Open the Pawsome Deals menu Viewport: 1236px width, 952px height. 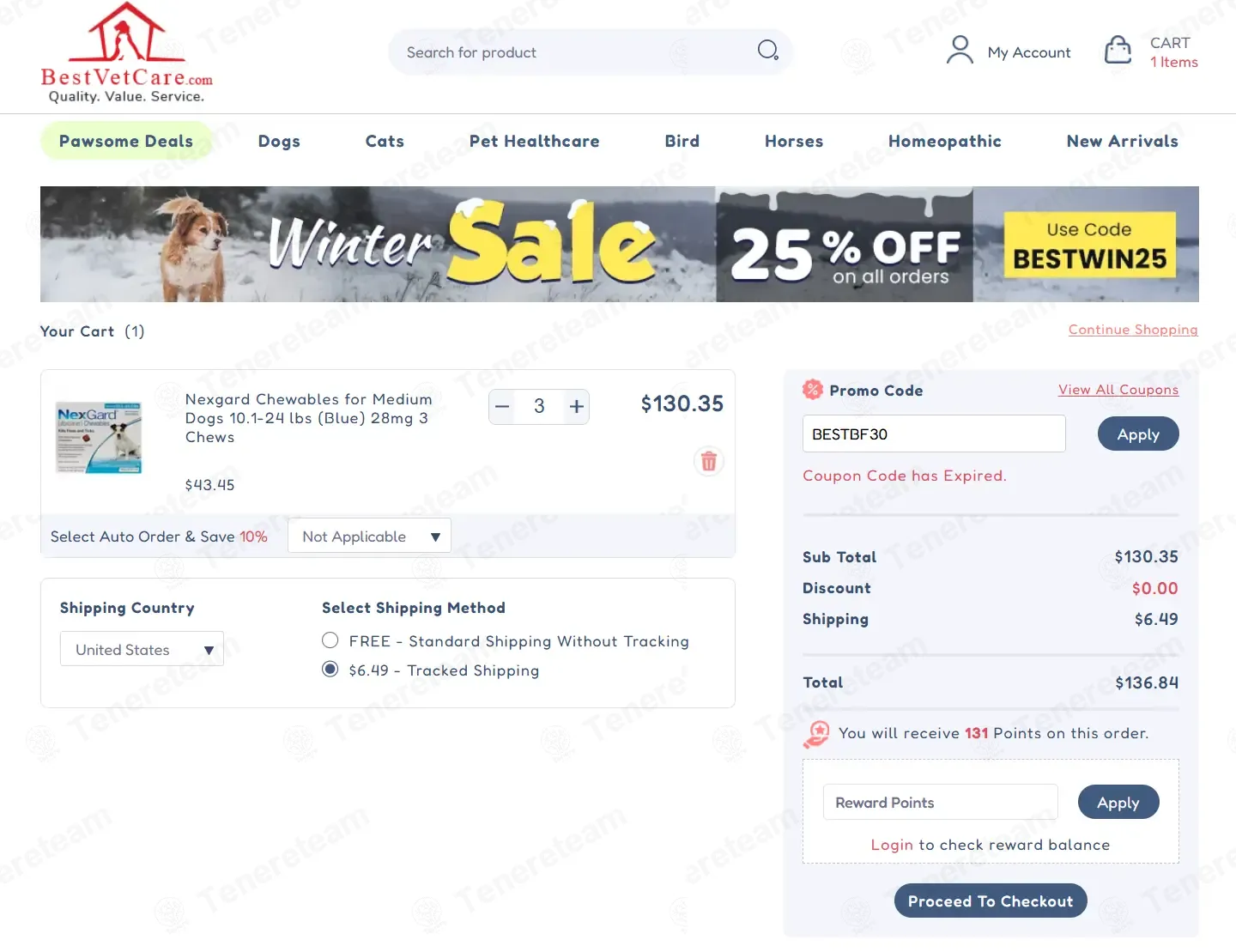point(126,141)
